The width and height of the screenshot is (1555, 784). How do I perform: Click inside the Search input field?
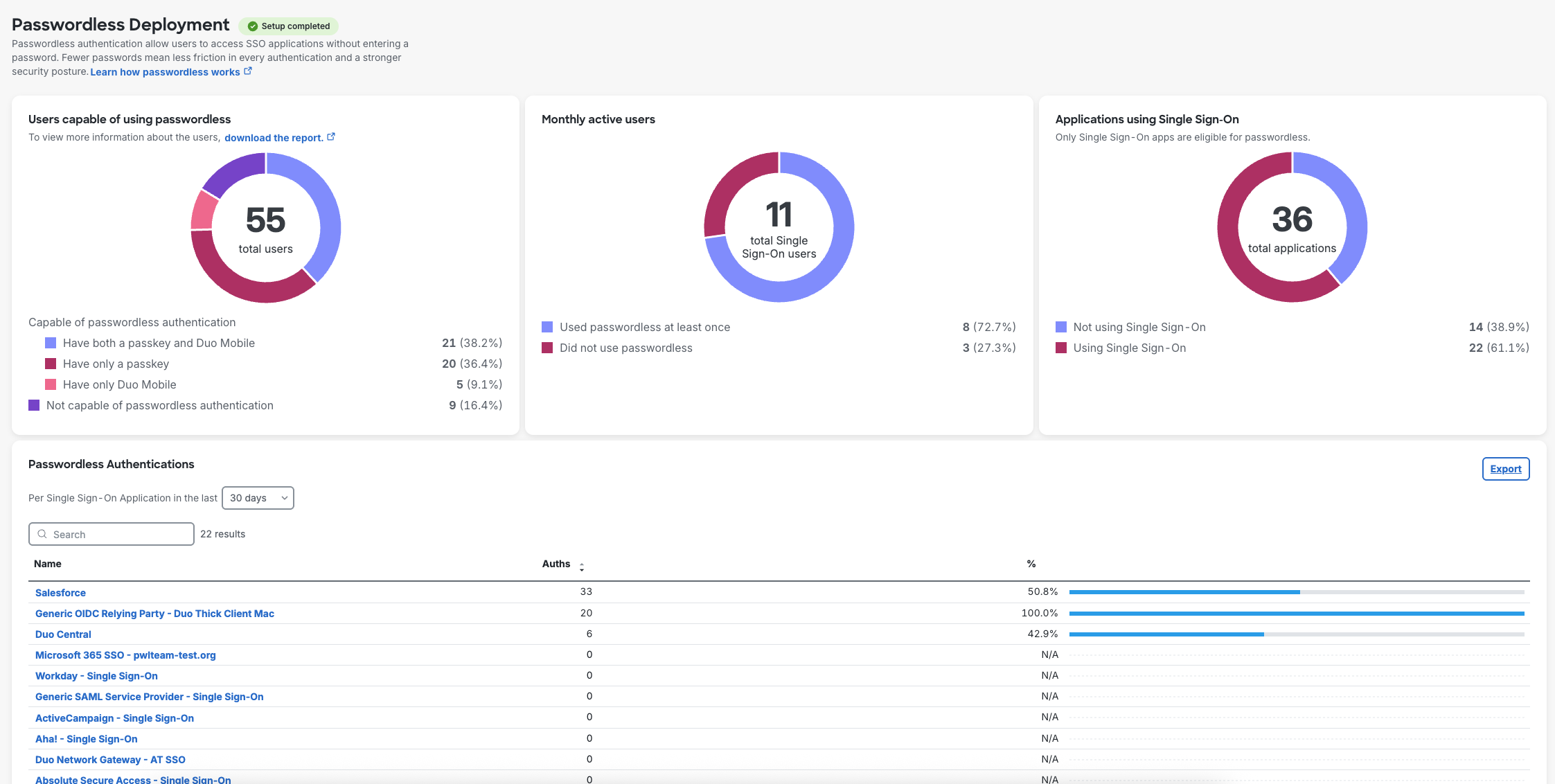111,534
